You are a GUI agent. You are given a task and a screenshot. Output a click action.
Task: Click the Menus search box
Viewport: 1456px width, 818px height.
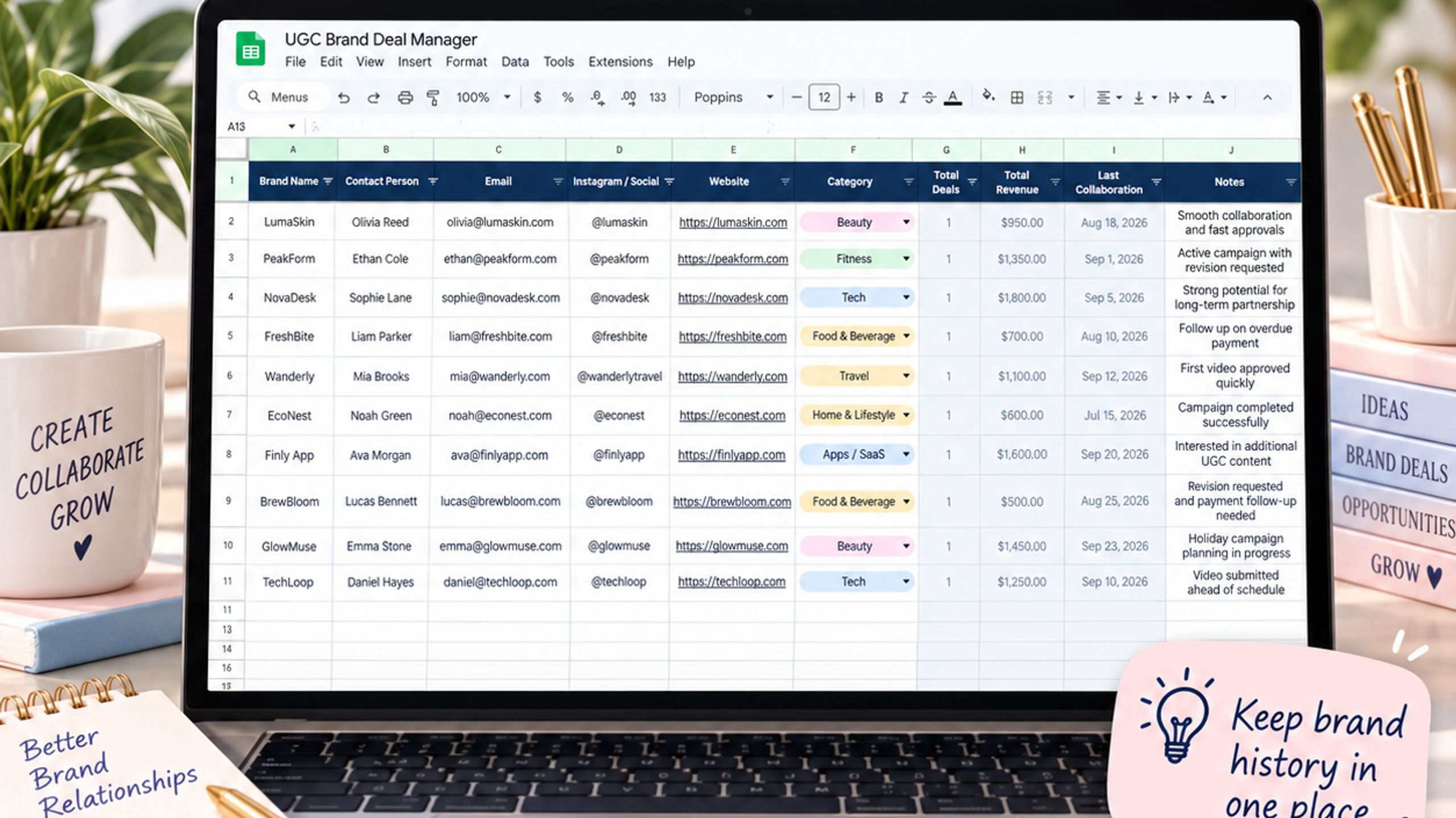coord(283,97)
